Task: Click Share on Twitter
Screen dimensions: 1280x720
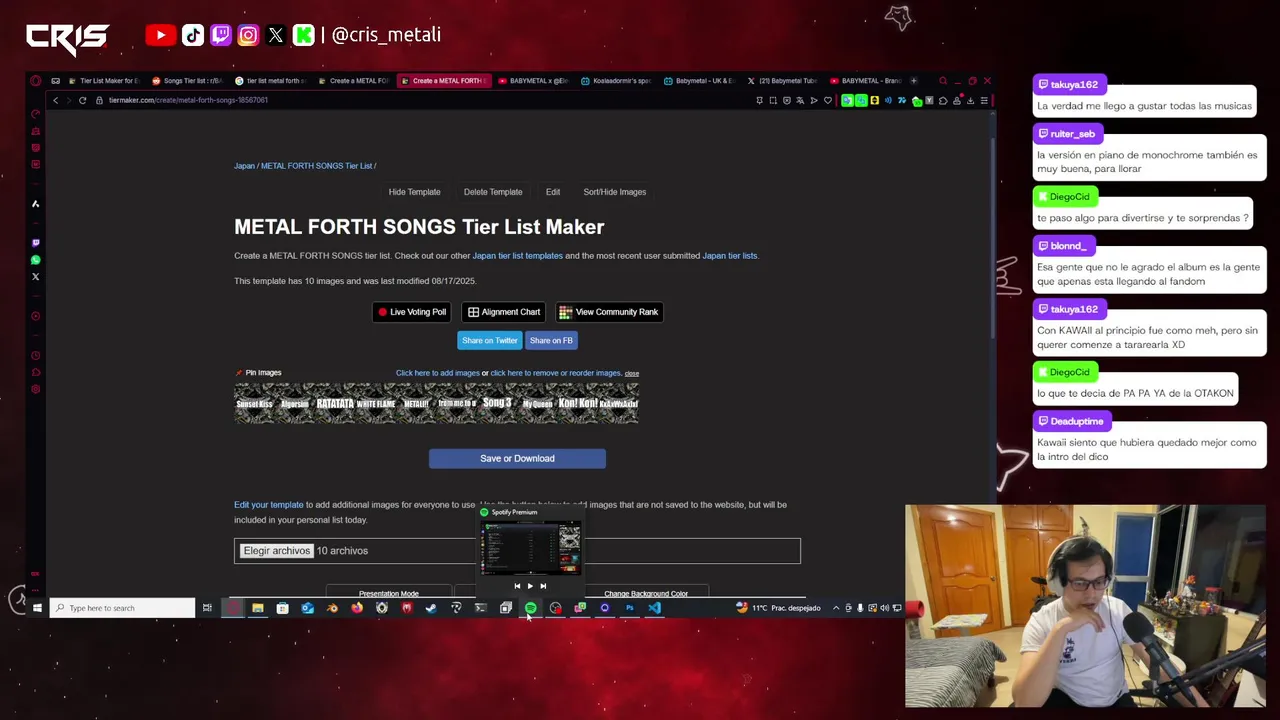Action: [x=490, y=340]
